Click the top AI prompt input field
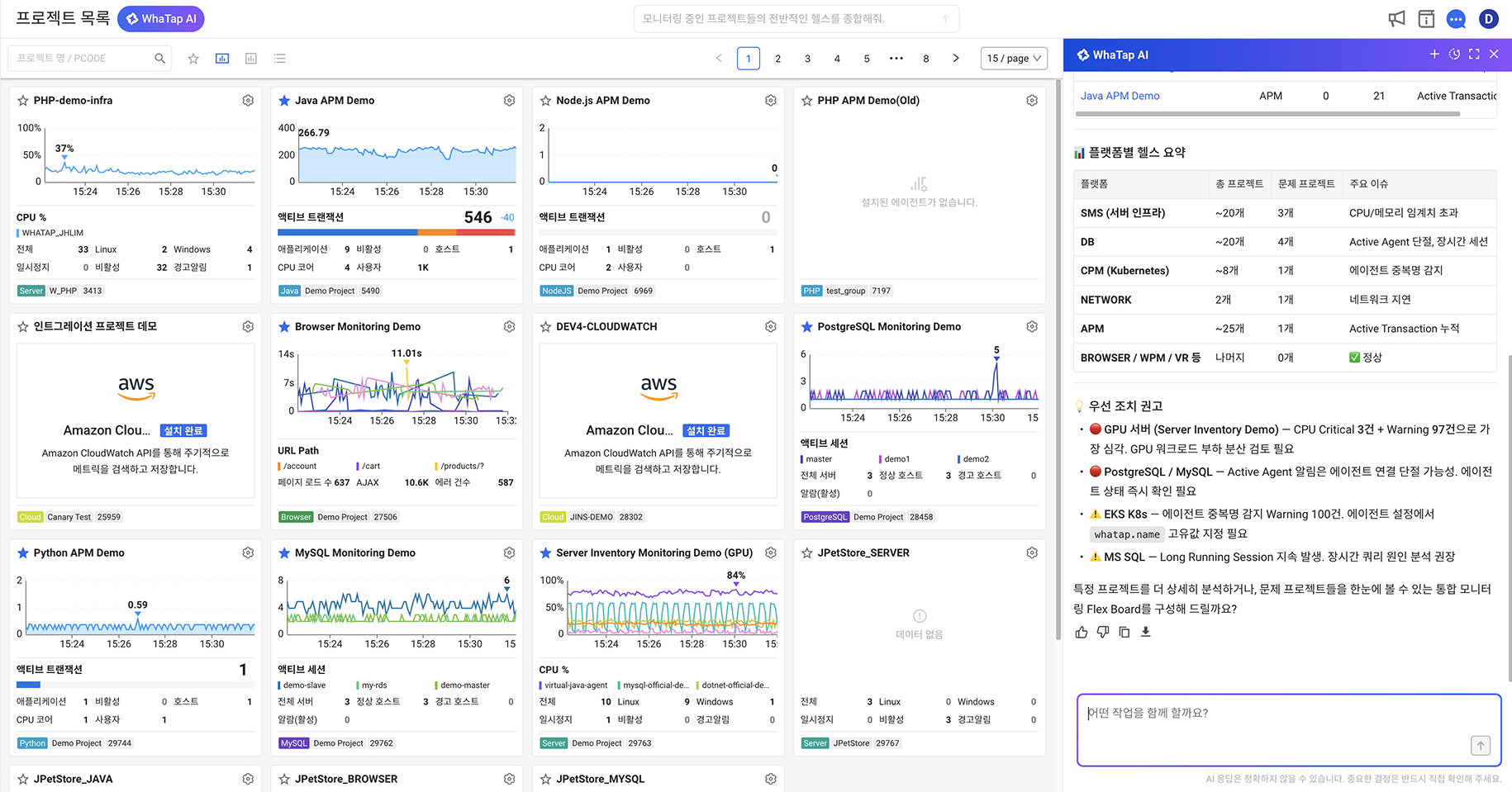 pos(796,19)
